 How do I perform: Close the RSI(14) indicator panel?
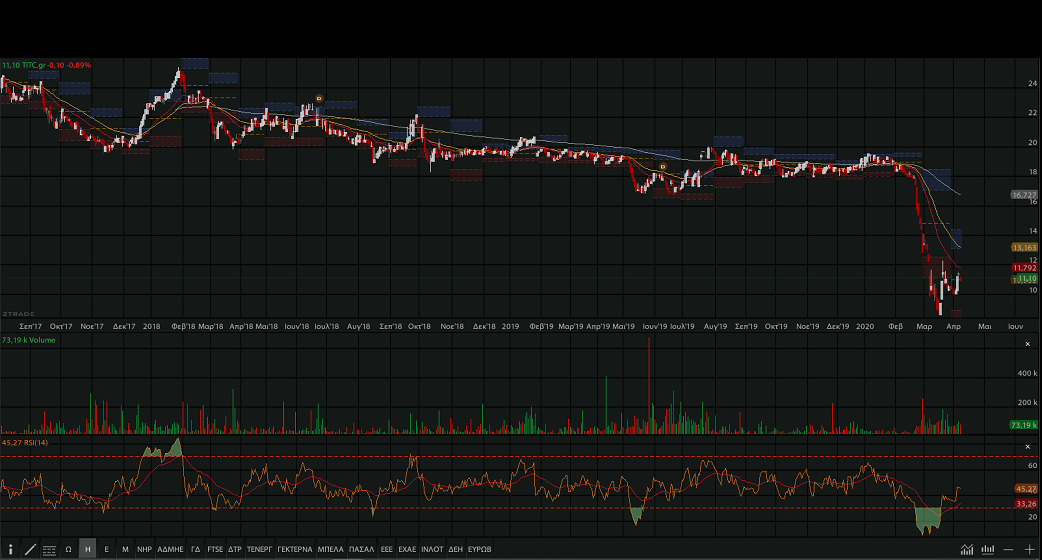pyautogui.click(x=1028, y=444)
